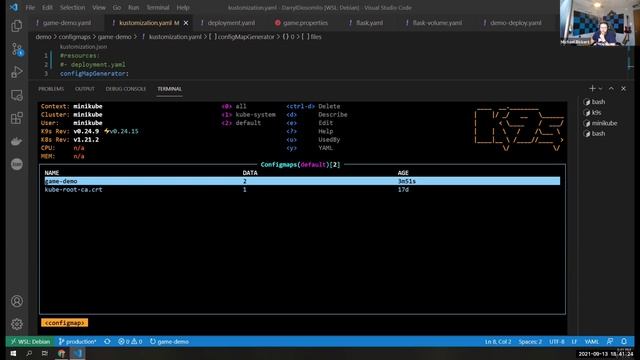Open the Selection menu
The image size is (640, 360).
(72, 7)
